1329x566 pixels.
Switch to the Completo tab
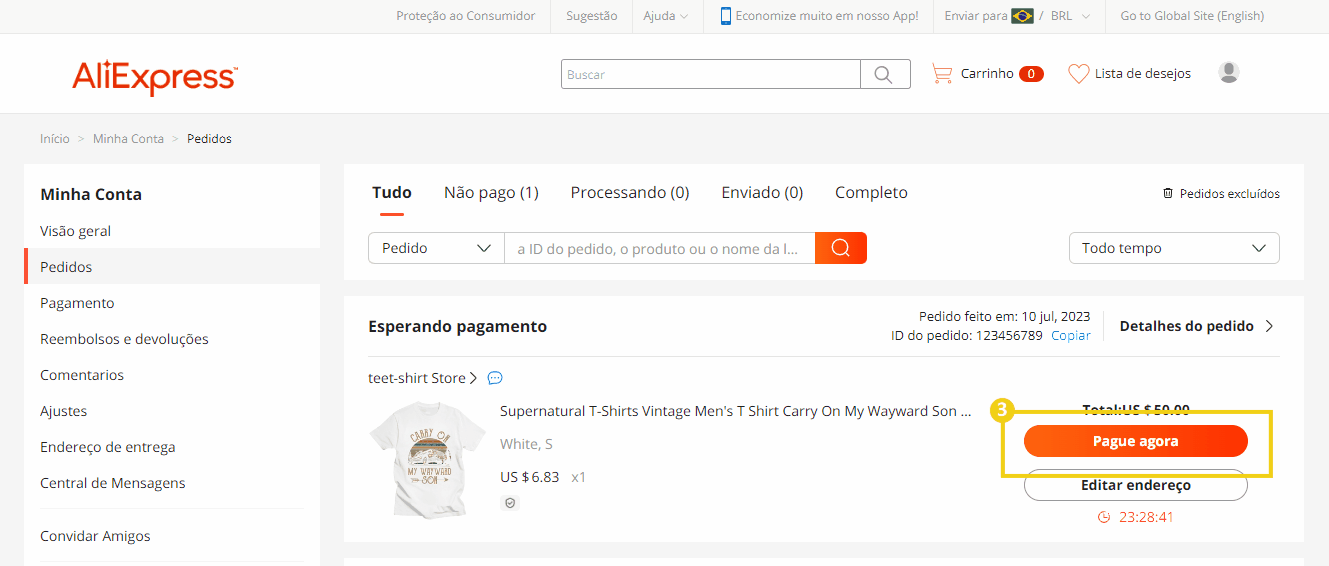point(871,192)
